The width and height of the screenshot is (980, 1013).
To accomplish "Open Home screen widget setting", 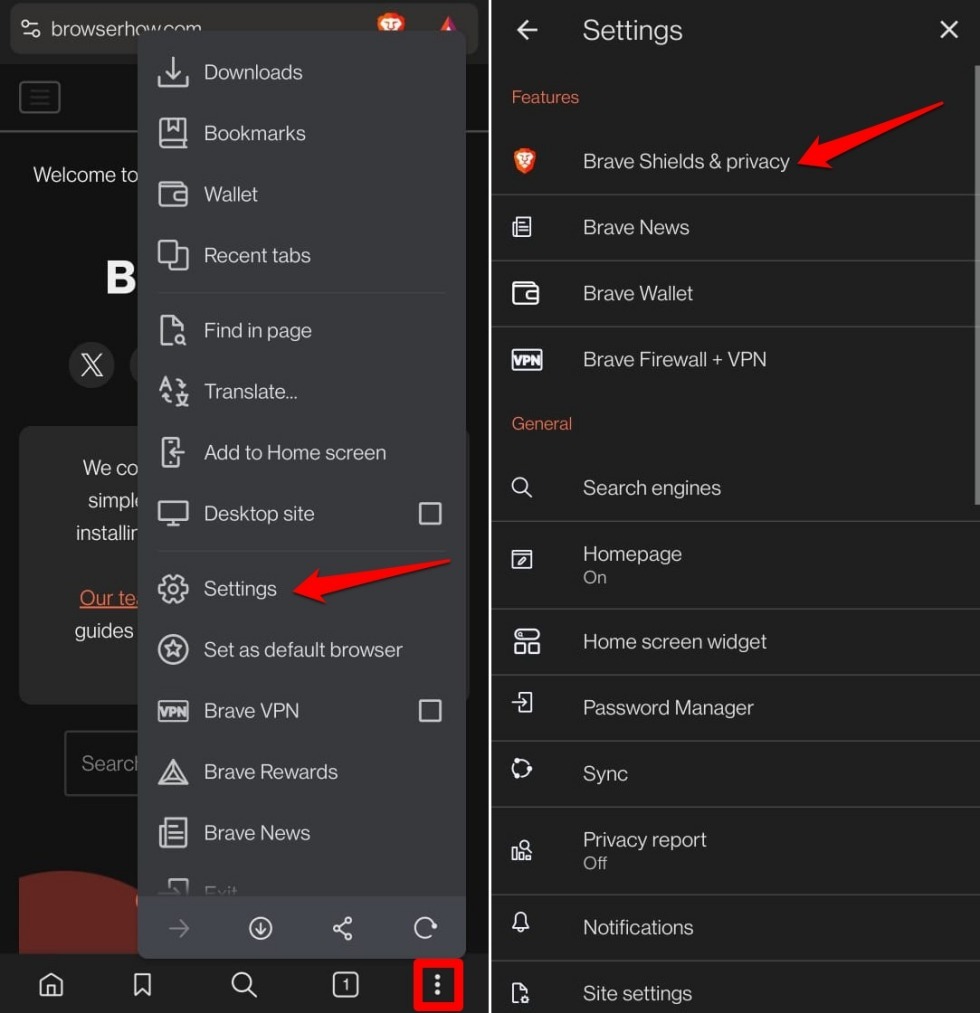I will coord(735,642).
